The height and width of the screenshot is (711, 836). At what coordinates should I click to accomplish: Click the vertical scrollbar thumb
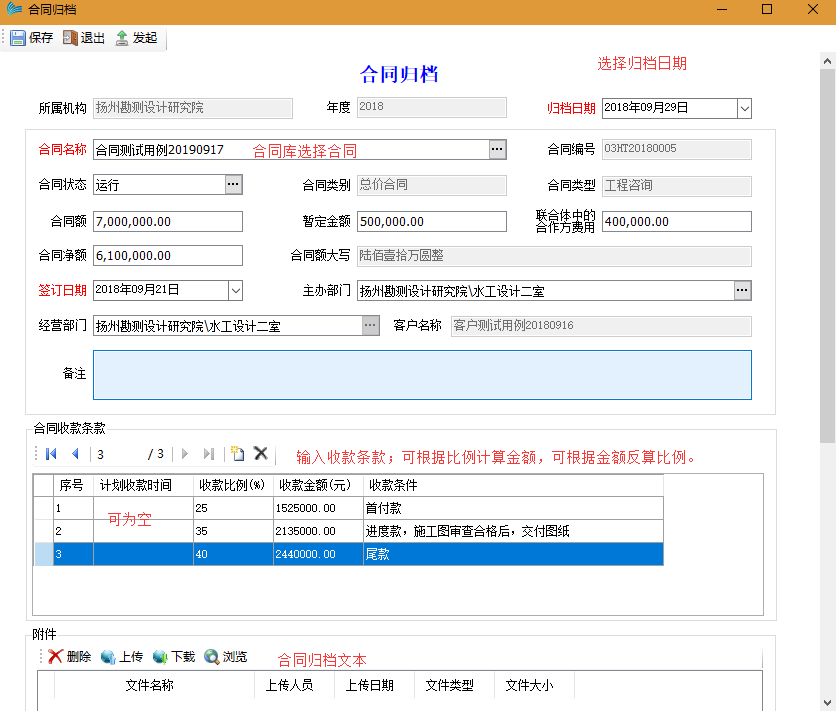827,256
